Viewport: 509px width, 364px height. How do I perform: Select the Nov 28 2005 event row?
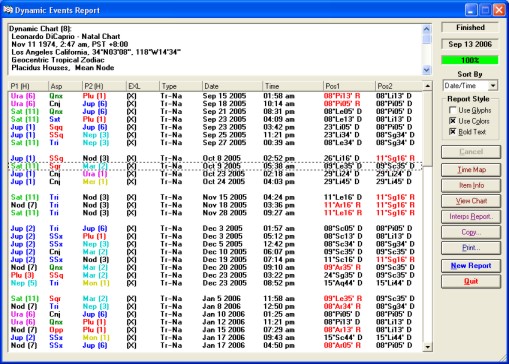tap(215, 213)
